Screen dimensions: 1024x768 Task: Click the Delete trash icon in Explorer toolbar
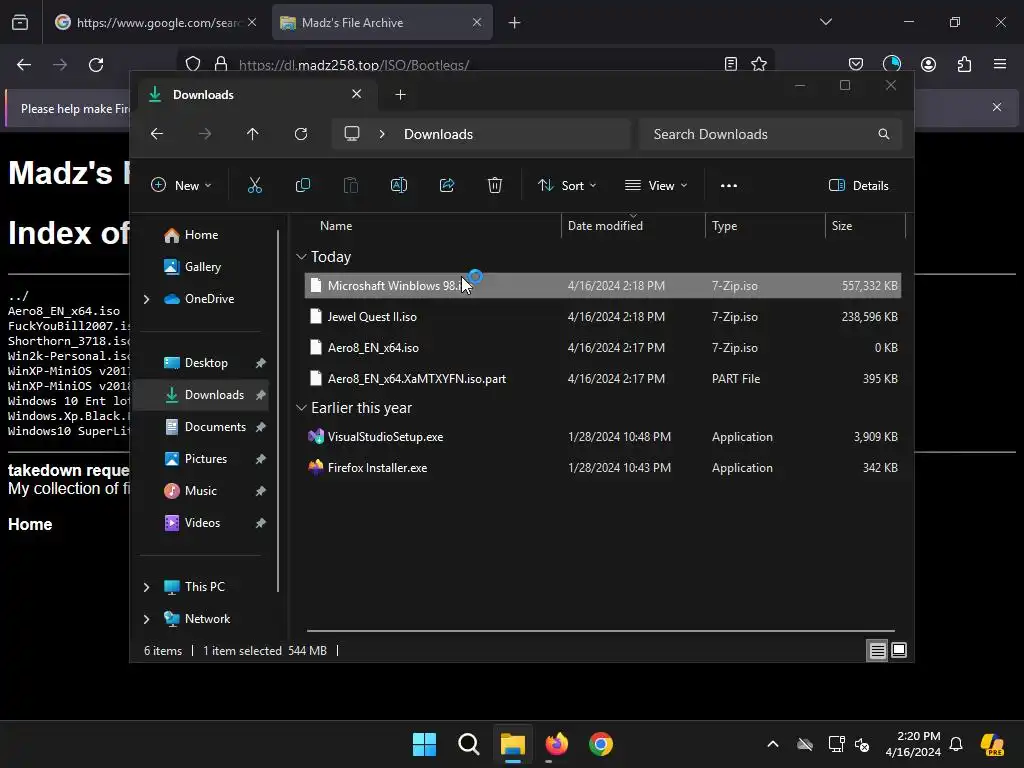[x=495, y=185]
